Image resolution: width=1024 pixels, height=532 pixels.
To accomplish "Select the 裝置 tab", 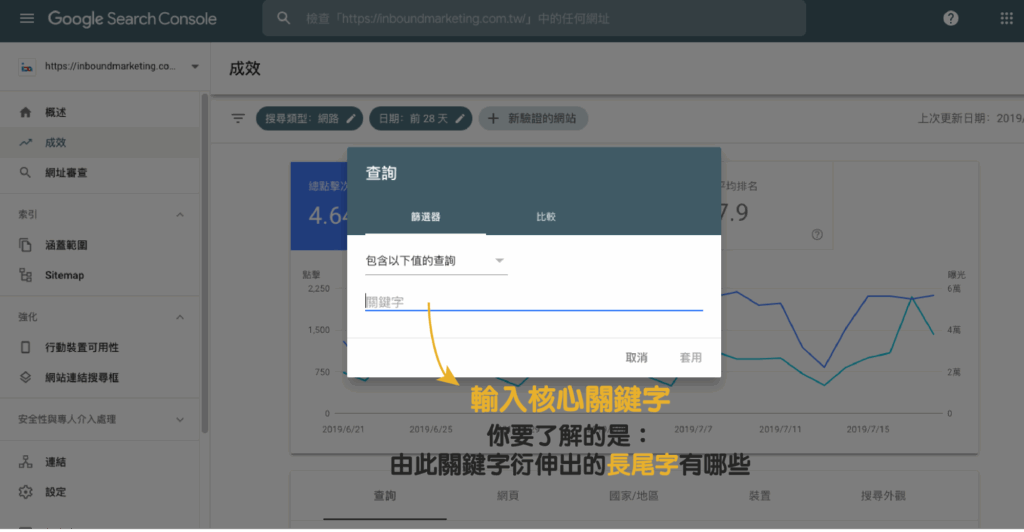I will coord(759,496).
